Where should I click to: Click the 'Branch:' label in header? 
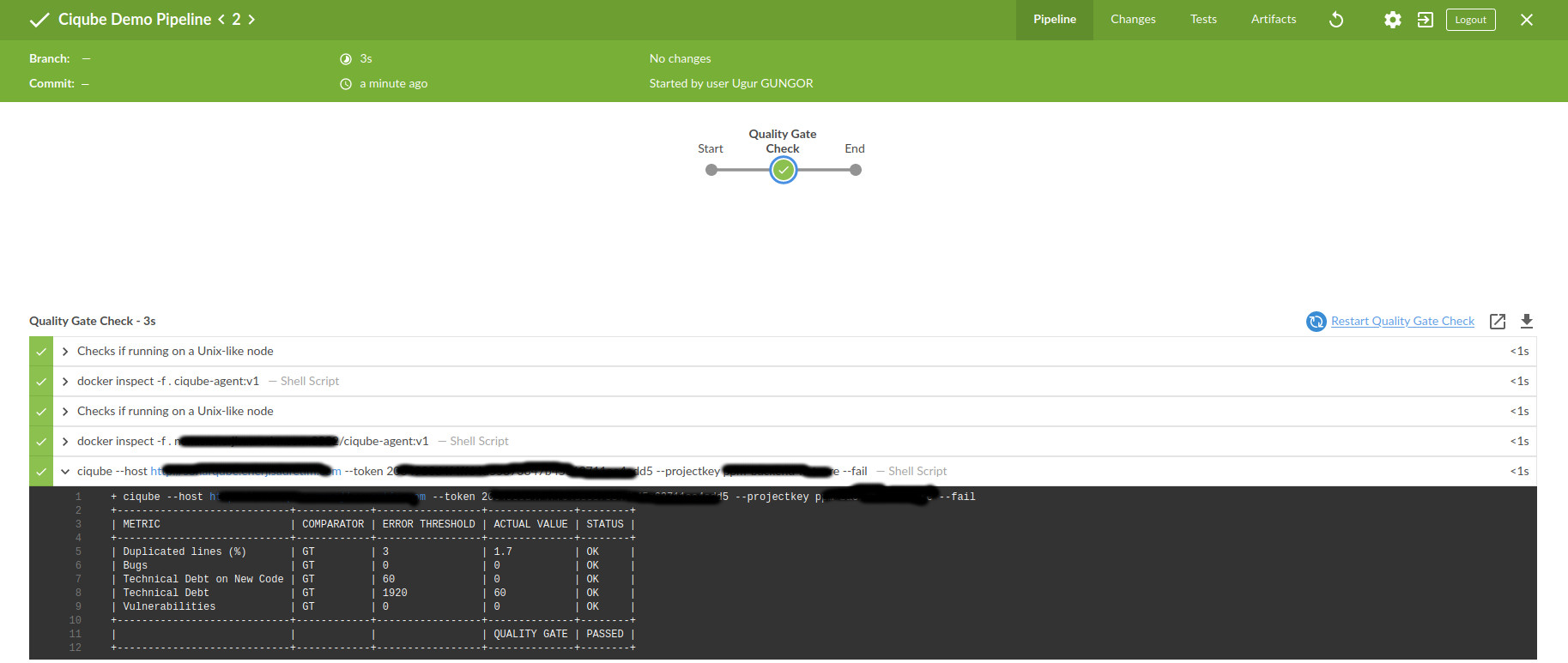(x=50, y=58)
